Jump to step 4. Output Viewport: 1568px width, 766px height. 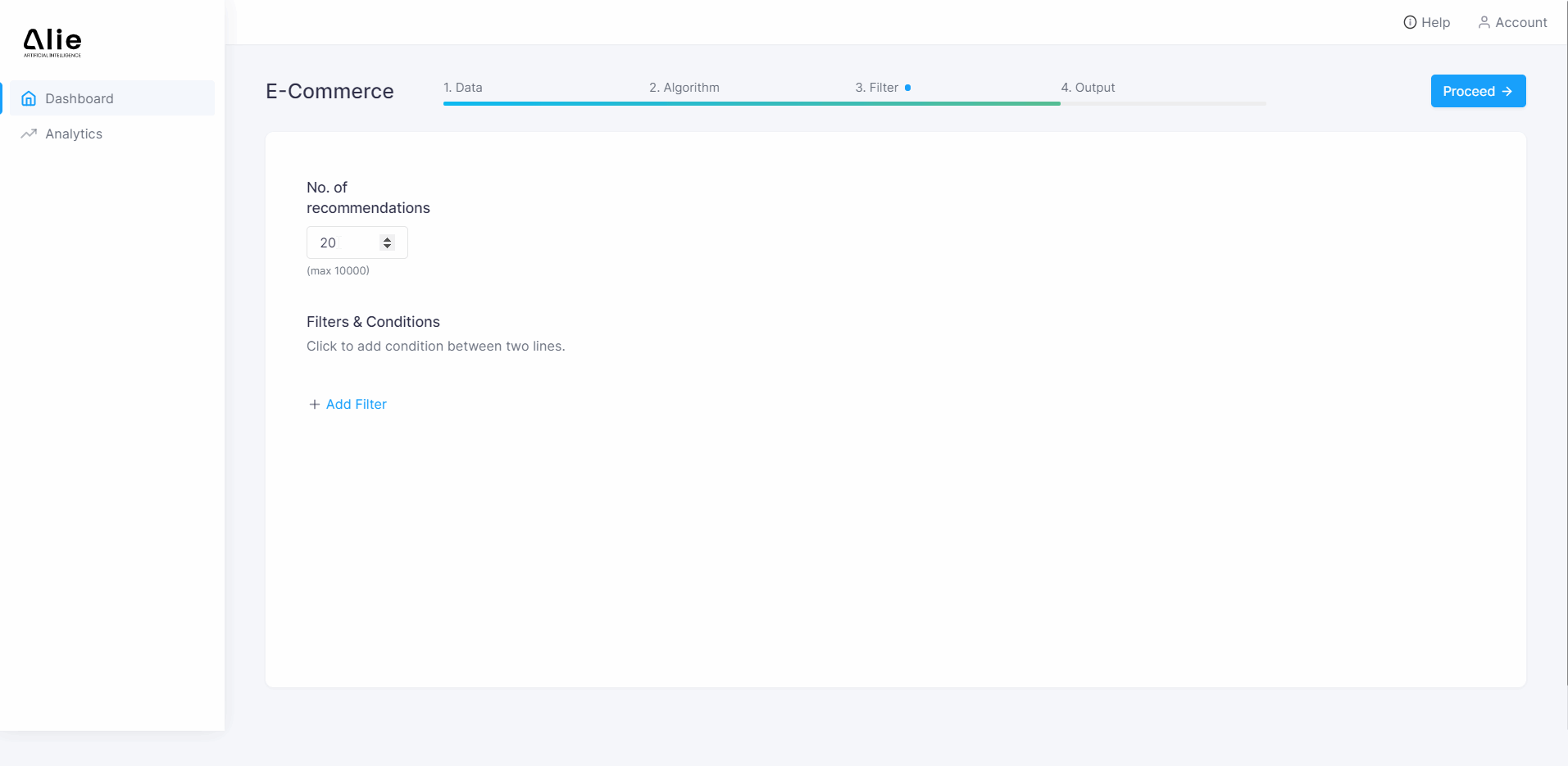click(x=1088, y=88)
